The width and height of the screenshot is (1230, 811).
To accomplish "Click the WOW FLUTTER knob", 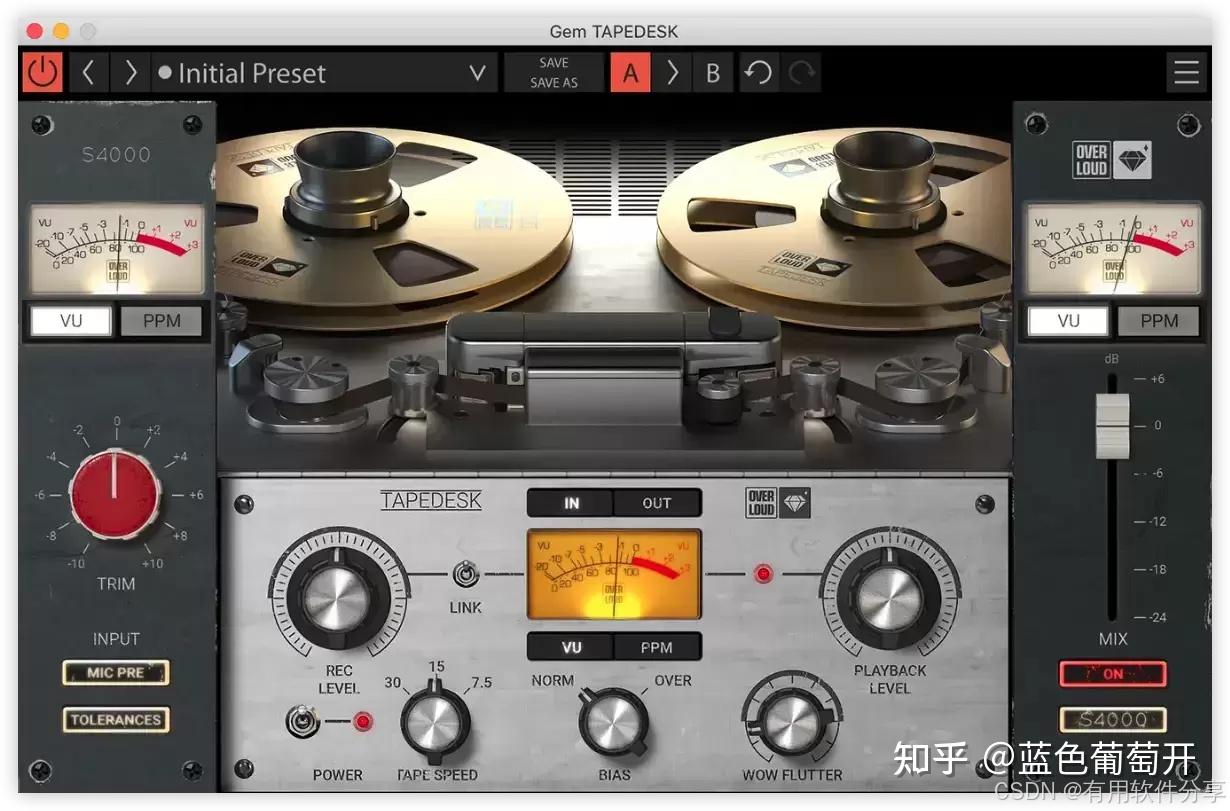I will (x=791, y=722).
